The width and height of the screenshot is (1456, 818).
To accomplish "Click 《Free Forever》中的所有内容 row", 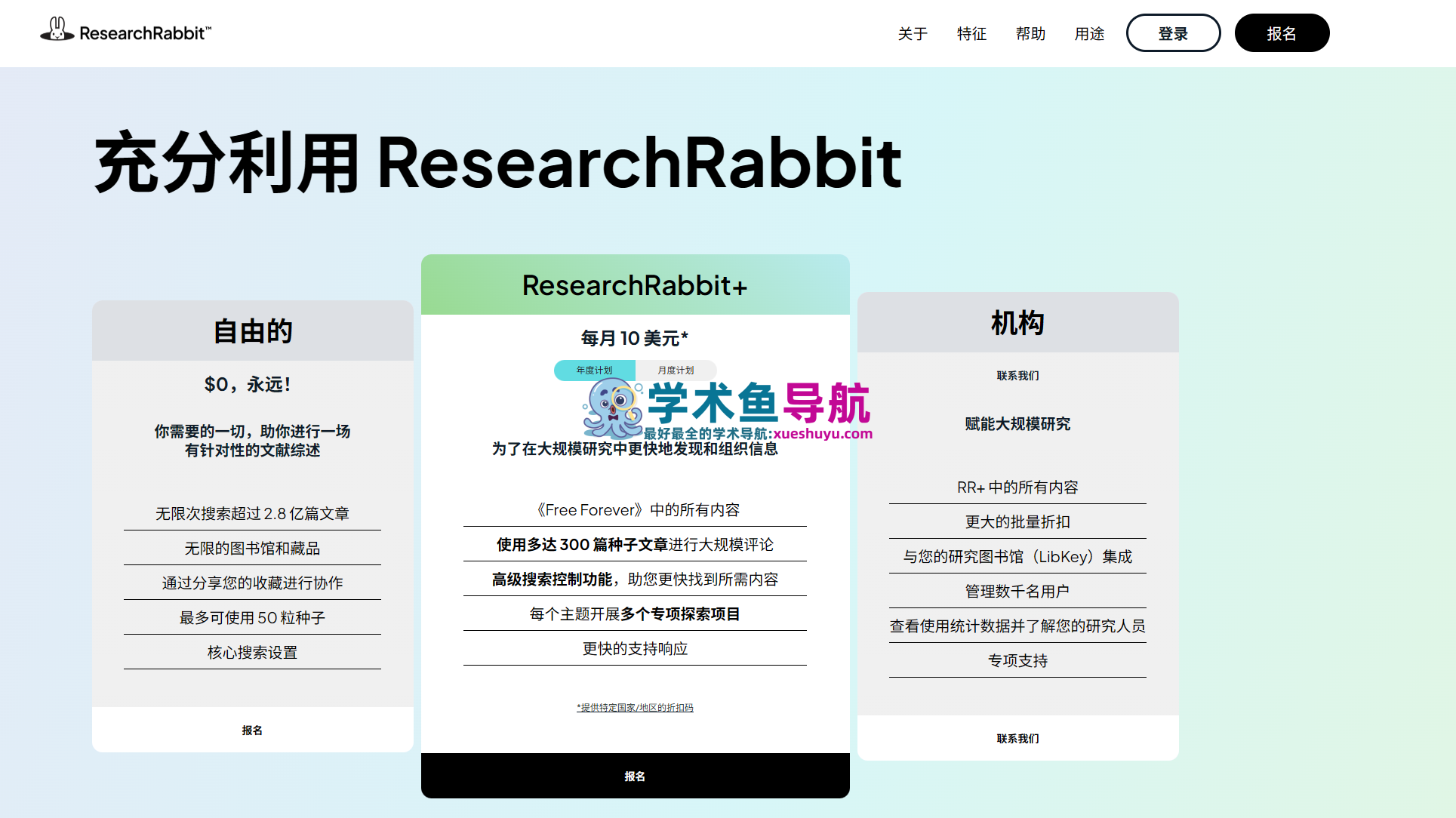I will click(635, 509).
